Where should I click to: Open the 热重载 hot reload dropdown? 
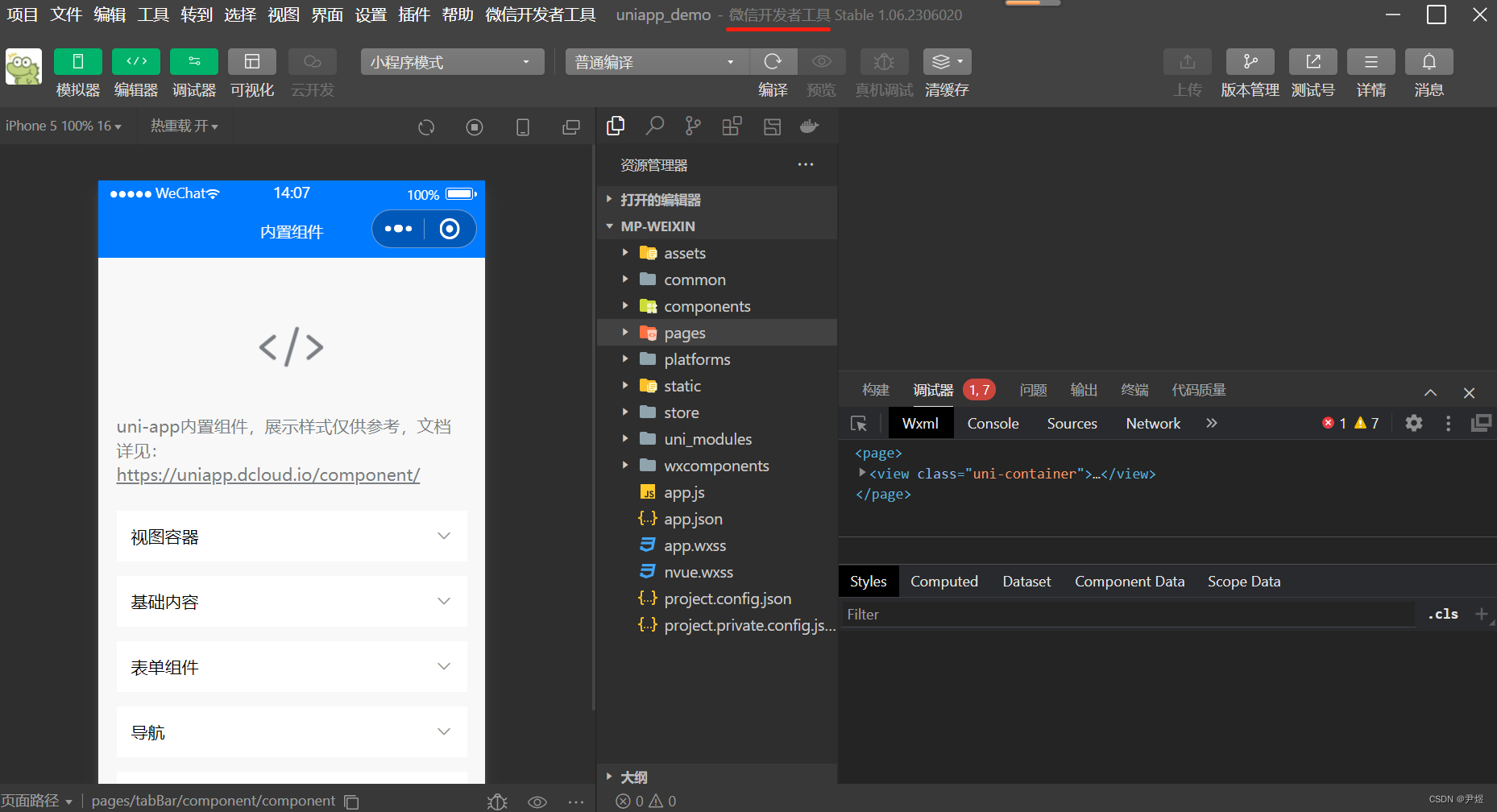(184, 126)
